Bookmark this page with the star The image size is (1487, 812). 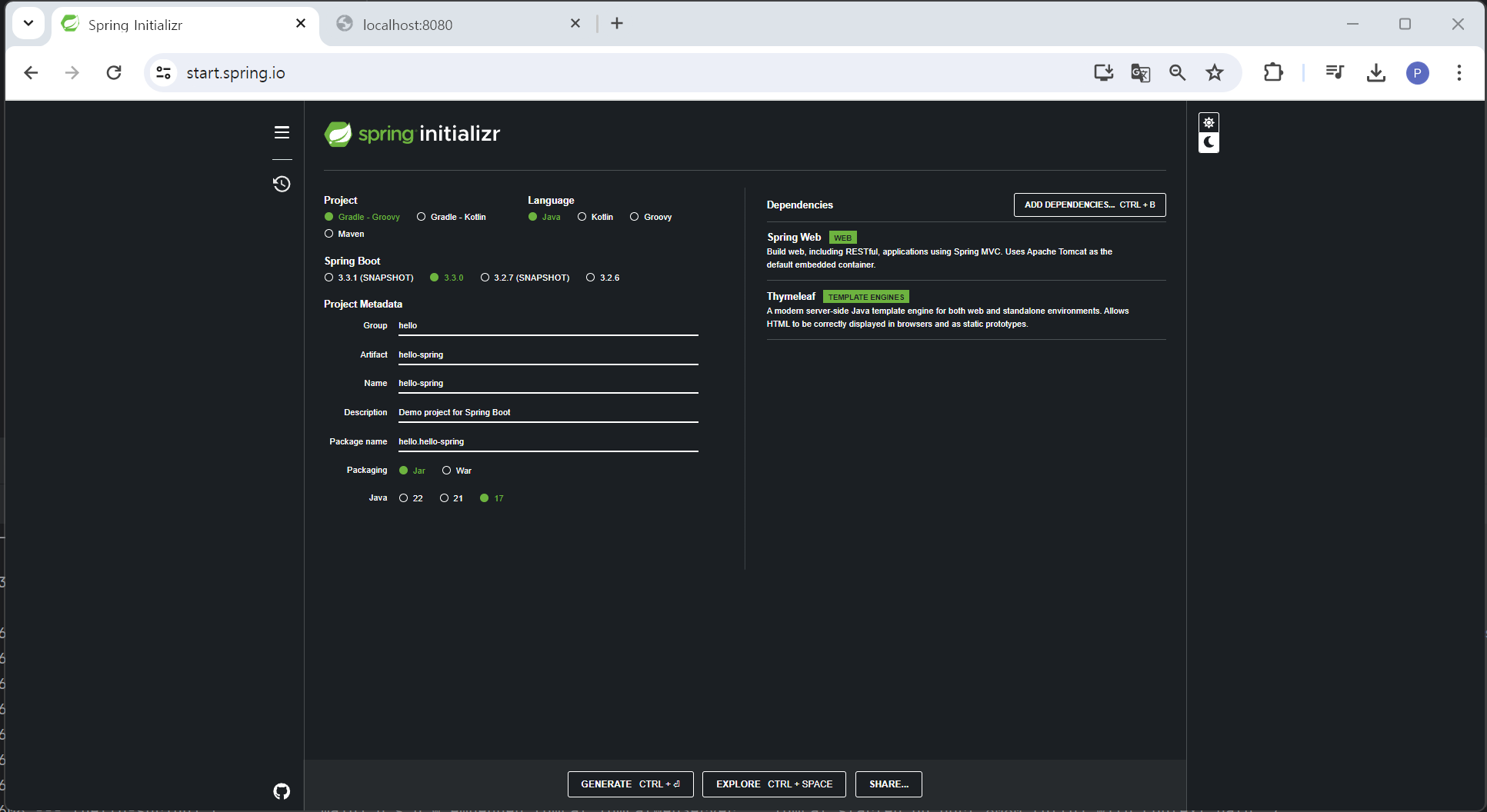tap(1214, 73)
